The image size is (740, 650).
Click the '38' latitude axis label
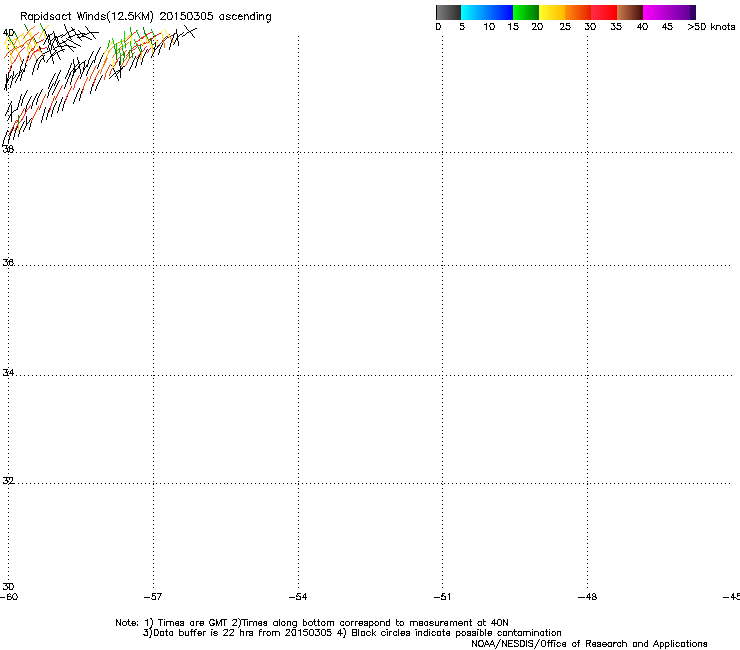(x=8, y=149)
